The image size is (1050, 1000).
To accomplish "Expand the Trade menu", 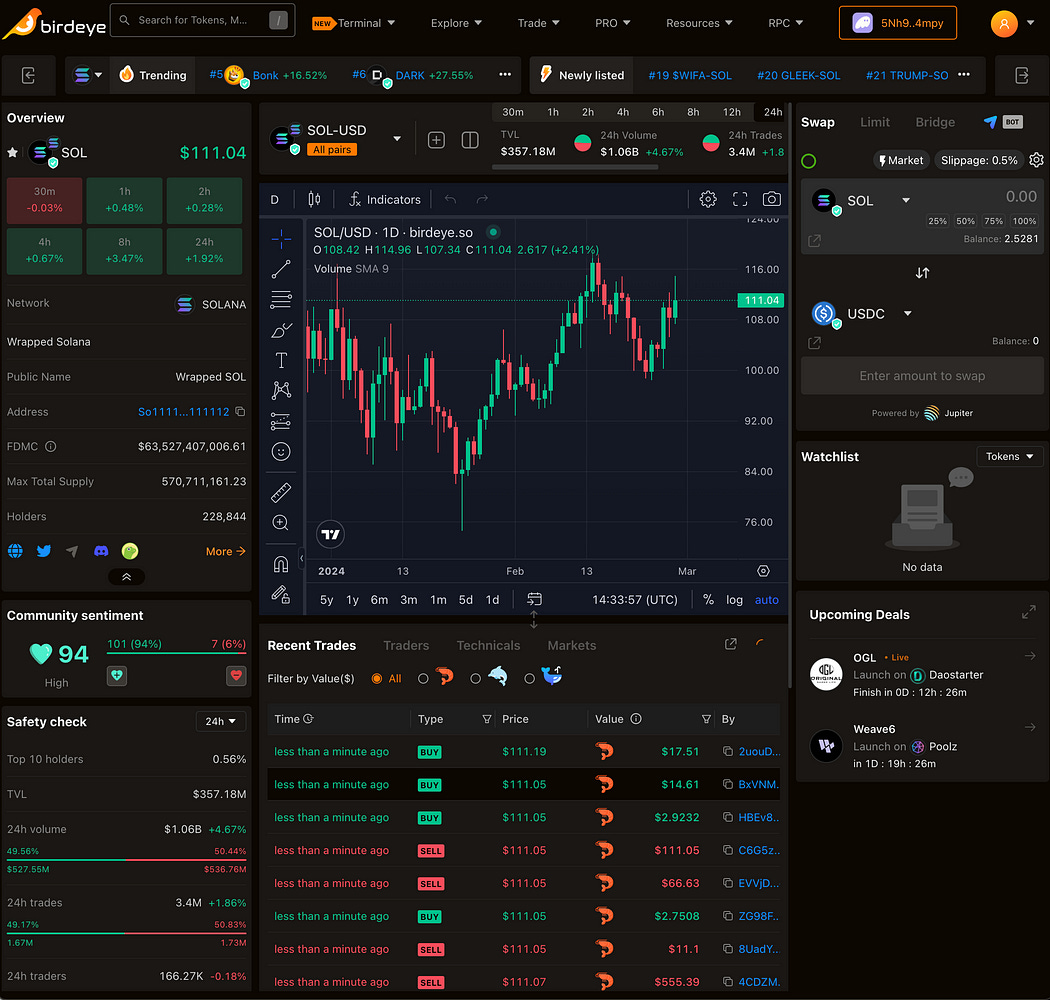I will (x=538, y=23).
